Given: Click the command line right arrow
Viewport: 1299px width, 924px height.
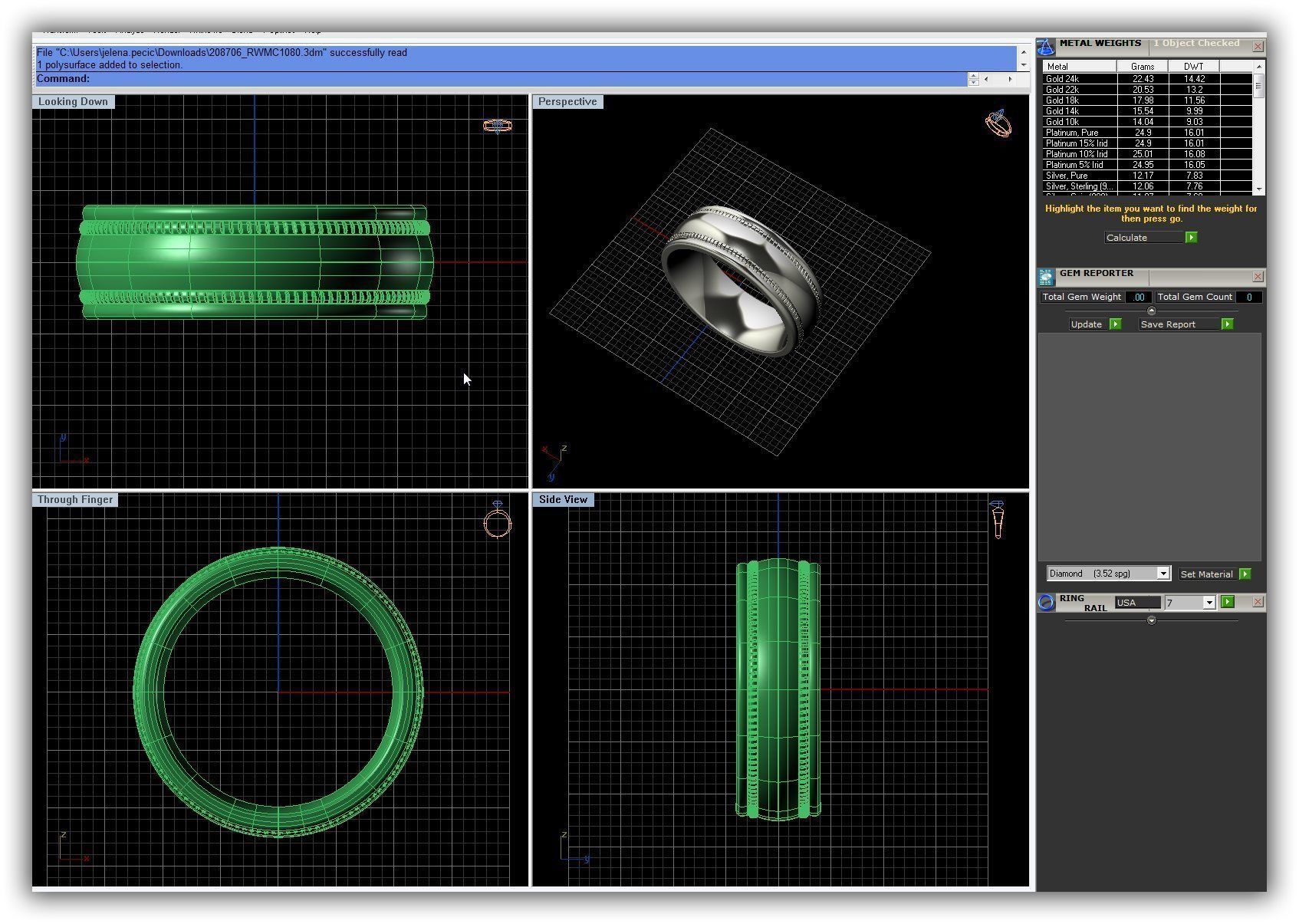Looking at the screenshot, I should point(1010,78).
